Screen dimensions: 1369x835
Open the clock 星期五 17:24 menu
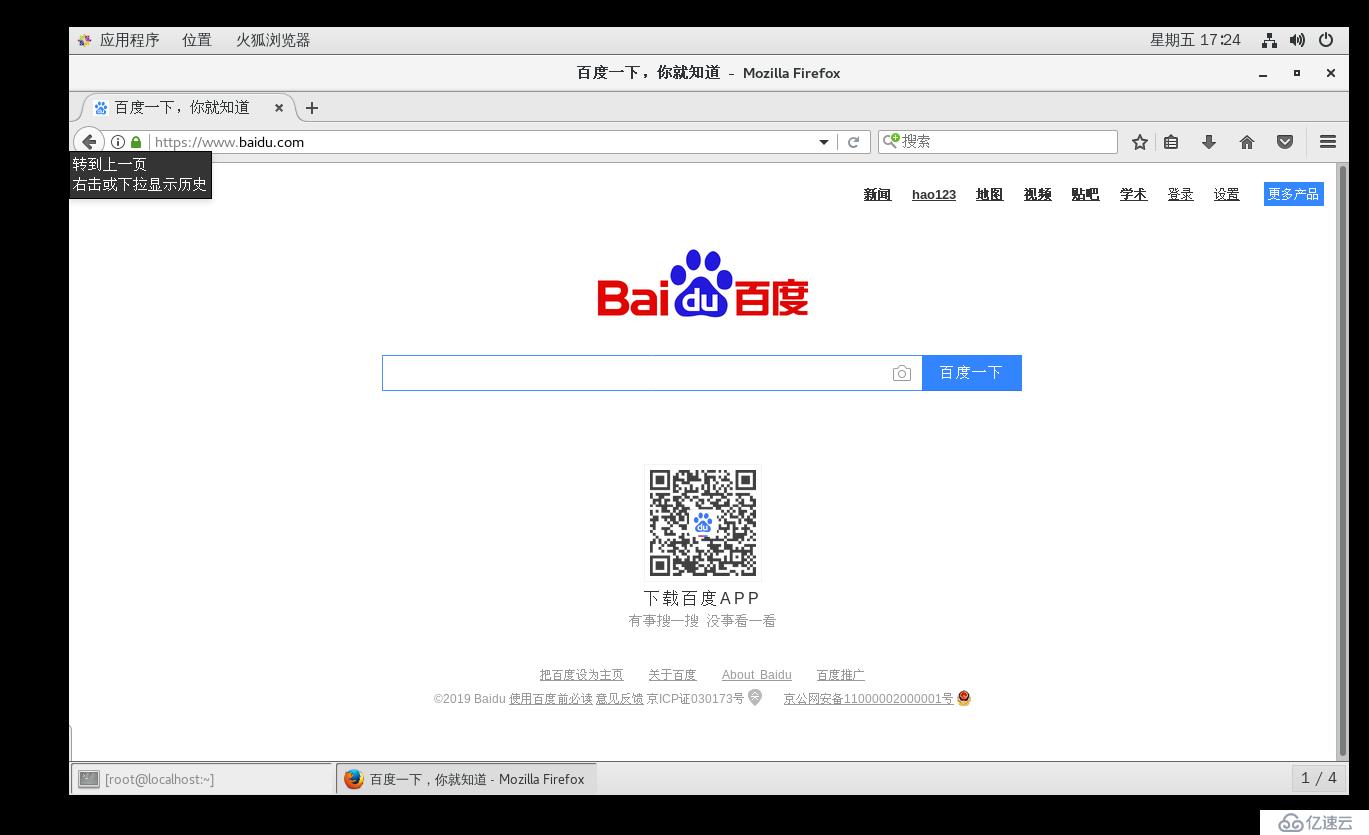pyautogui.click(x=1195, y=40)
